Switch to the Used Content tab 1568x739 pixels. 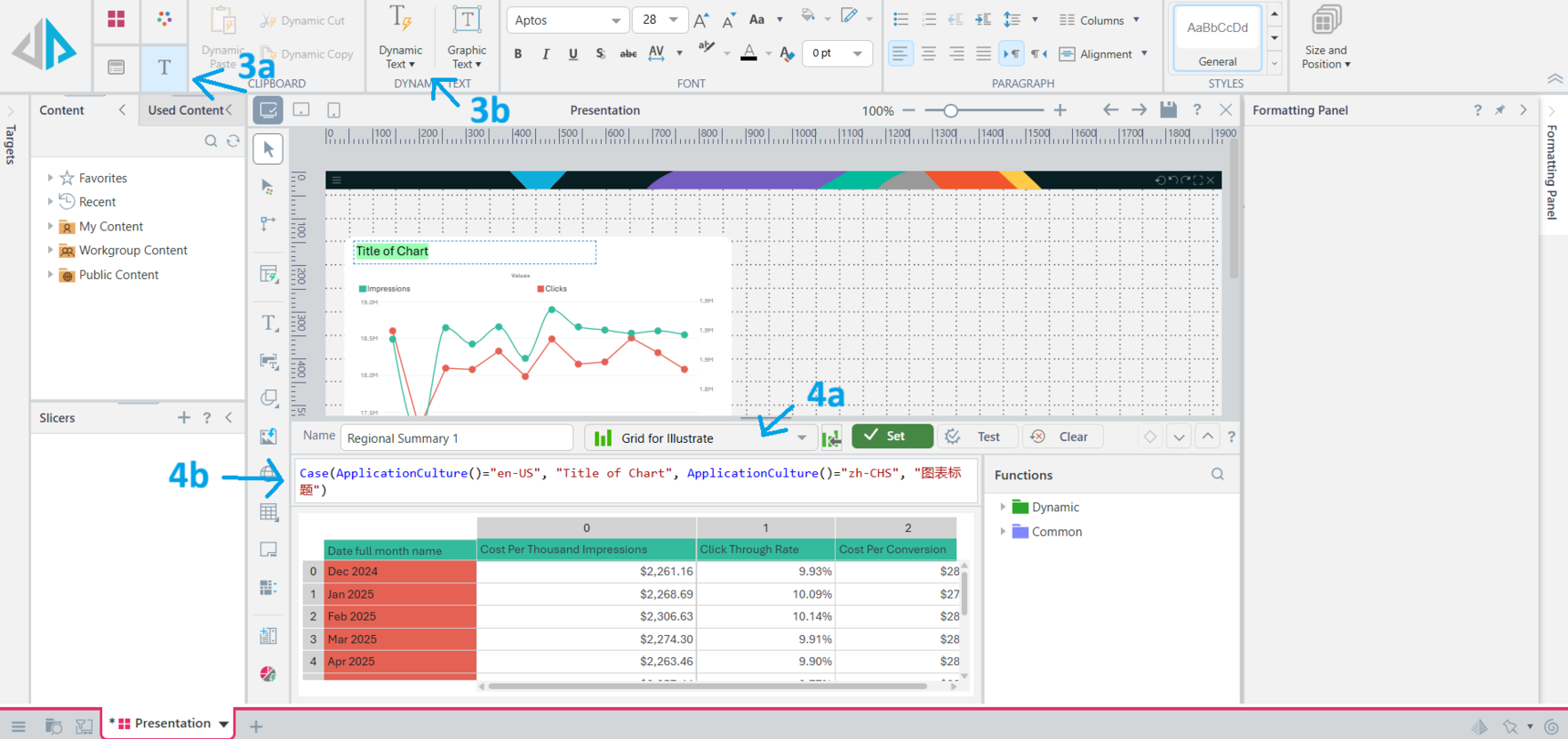(x=185, y=110)
